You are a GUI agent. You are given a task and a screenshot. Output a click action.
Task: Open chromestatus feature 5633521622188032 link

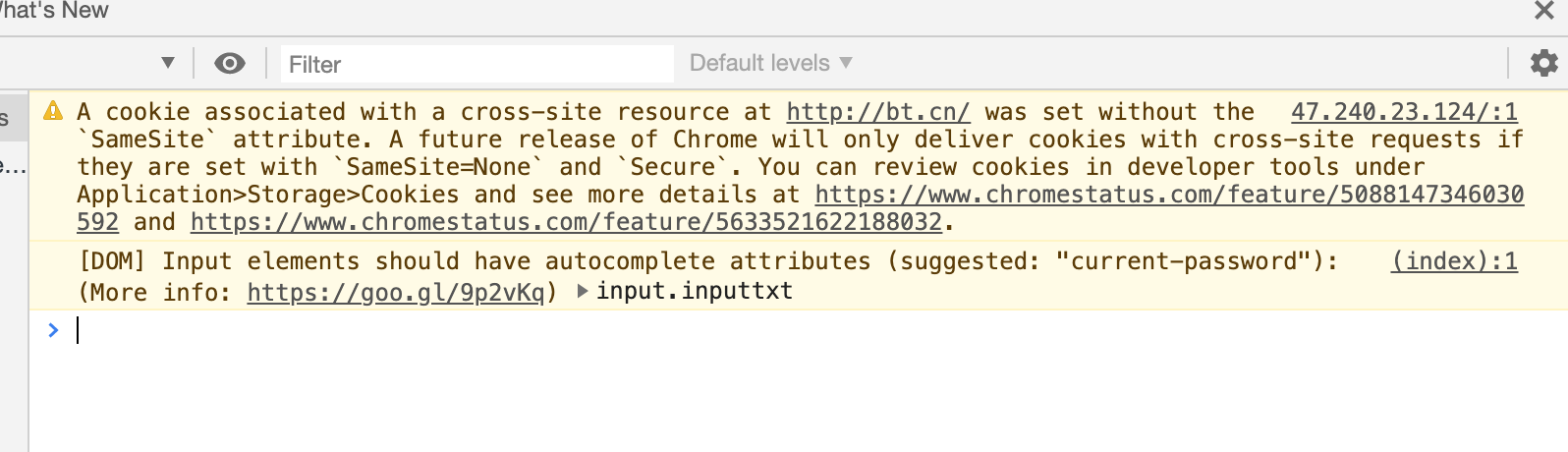pos(567,222)
